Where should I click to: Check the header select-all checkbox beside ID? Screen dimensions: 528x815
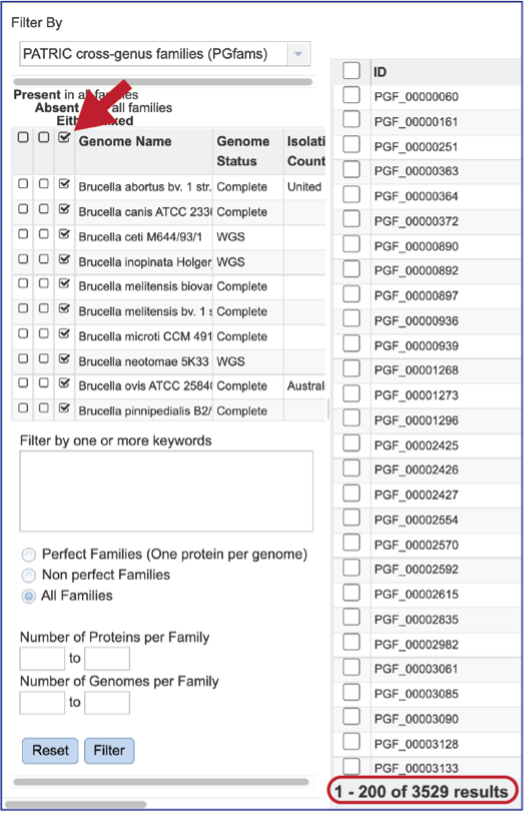tap(351, 71)
